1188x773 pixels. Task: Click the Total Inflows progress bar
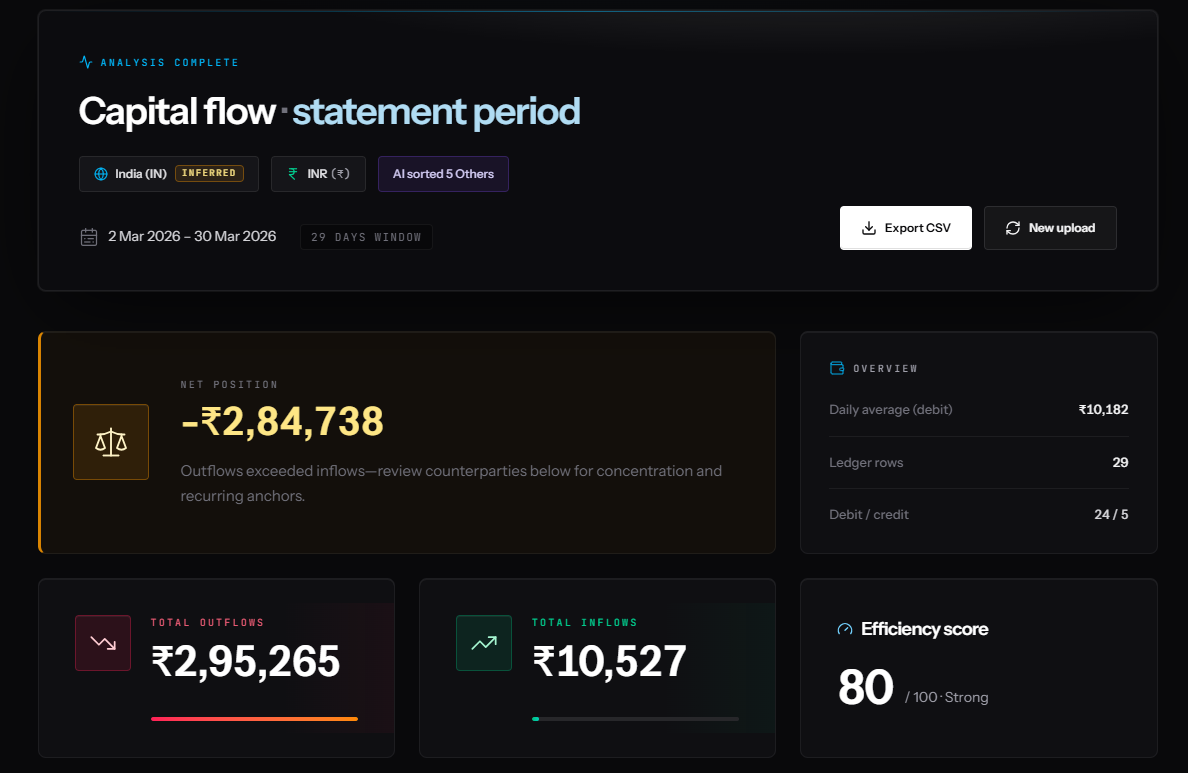click(x=636, y=718)
